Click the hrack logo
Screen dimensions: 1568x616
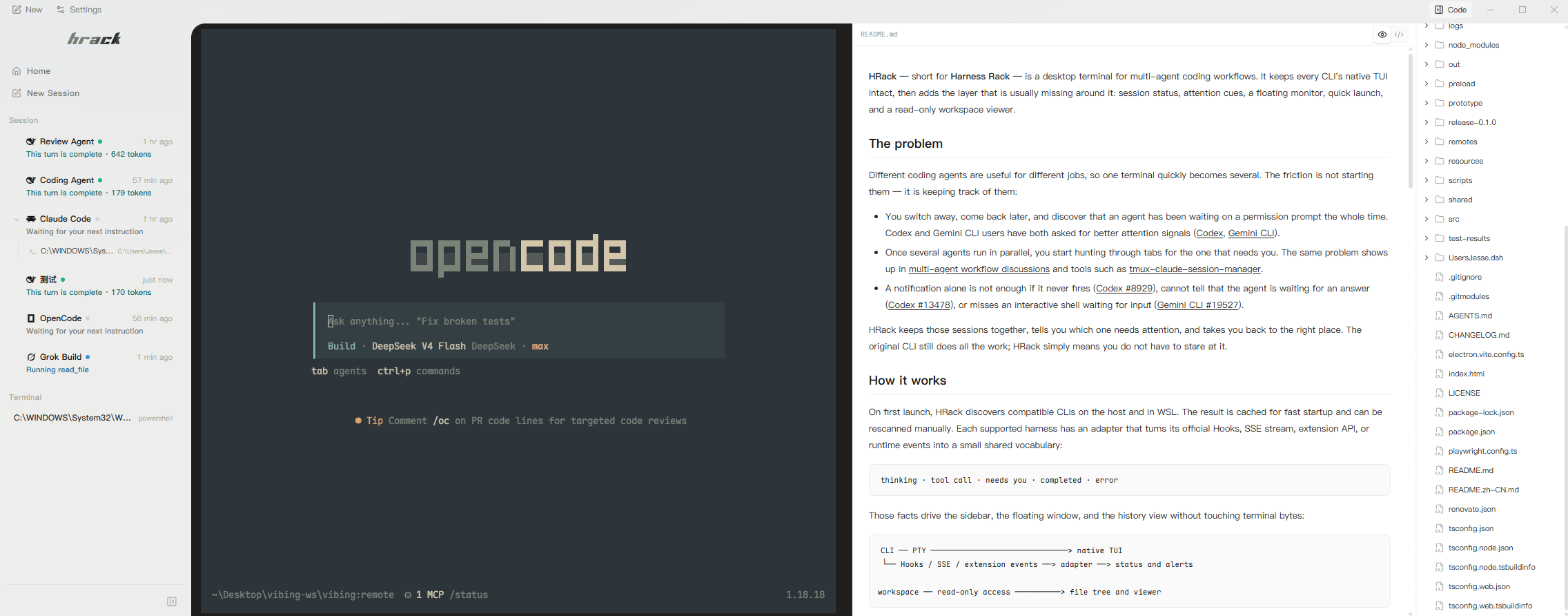tap(94, 39)
